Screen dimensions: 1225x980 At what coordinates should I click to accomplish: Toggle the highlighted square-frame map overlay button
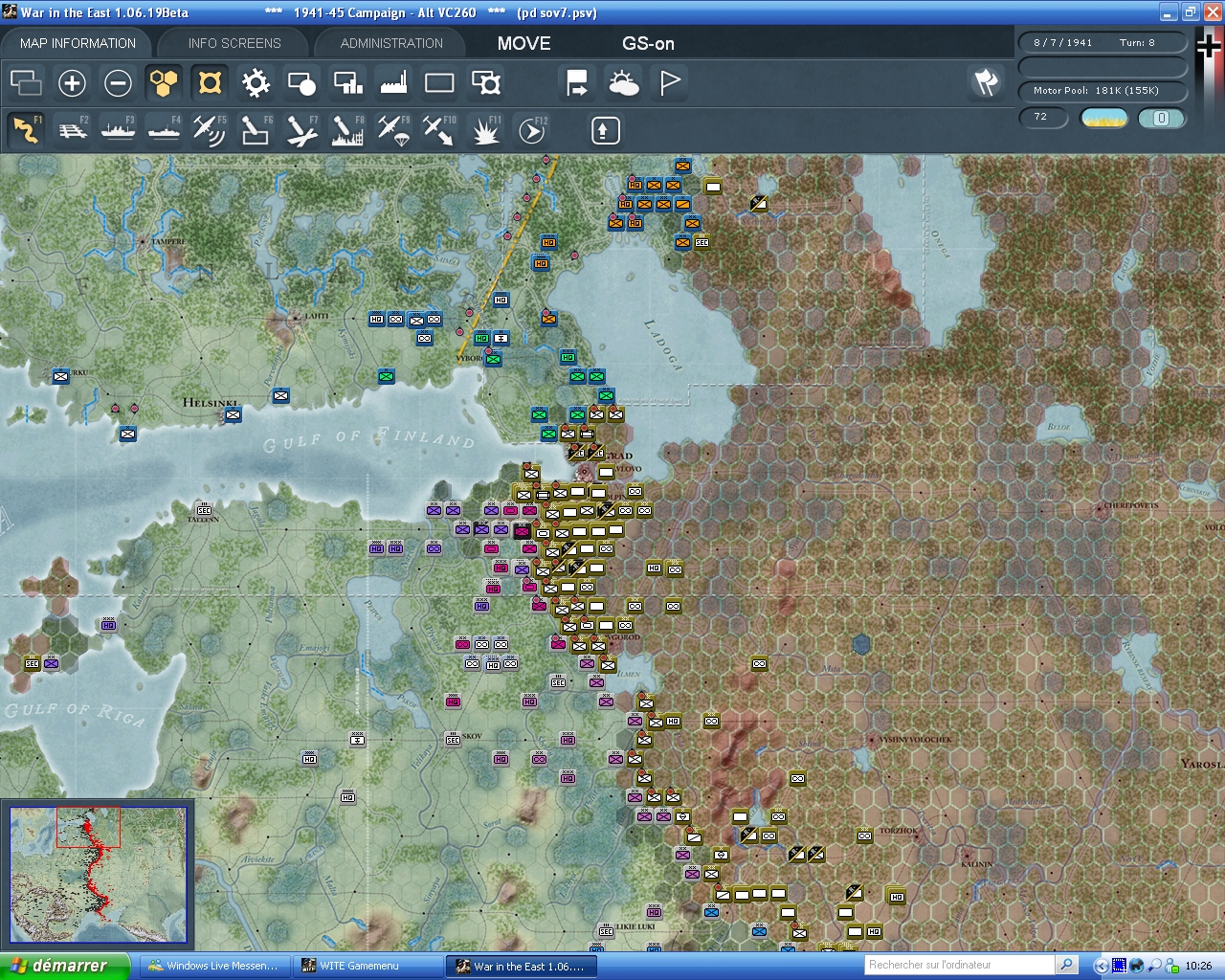210,83
